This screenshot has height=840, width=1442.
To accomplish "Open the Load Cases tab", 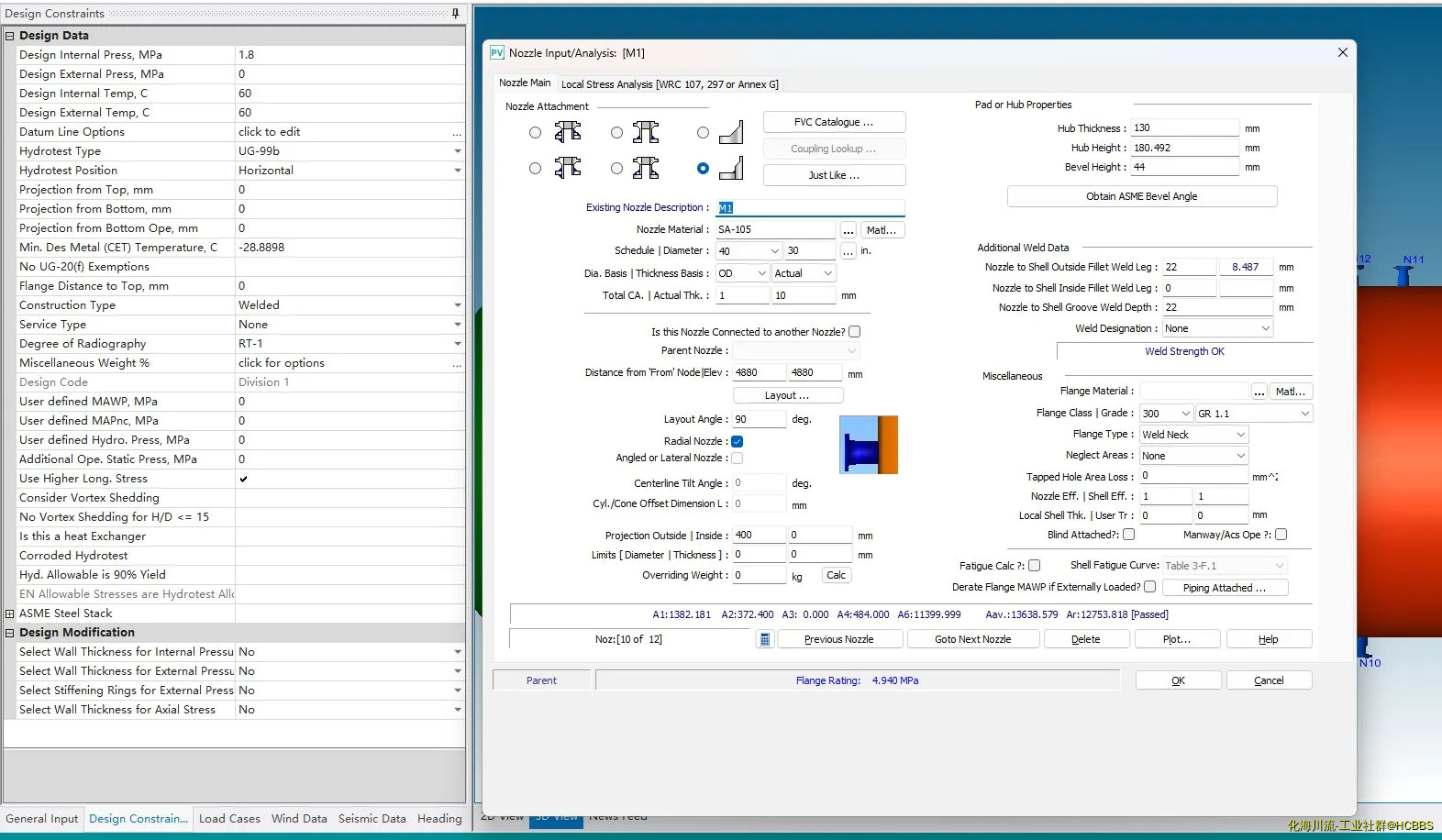I will point(229,819).
